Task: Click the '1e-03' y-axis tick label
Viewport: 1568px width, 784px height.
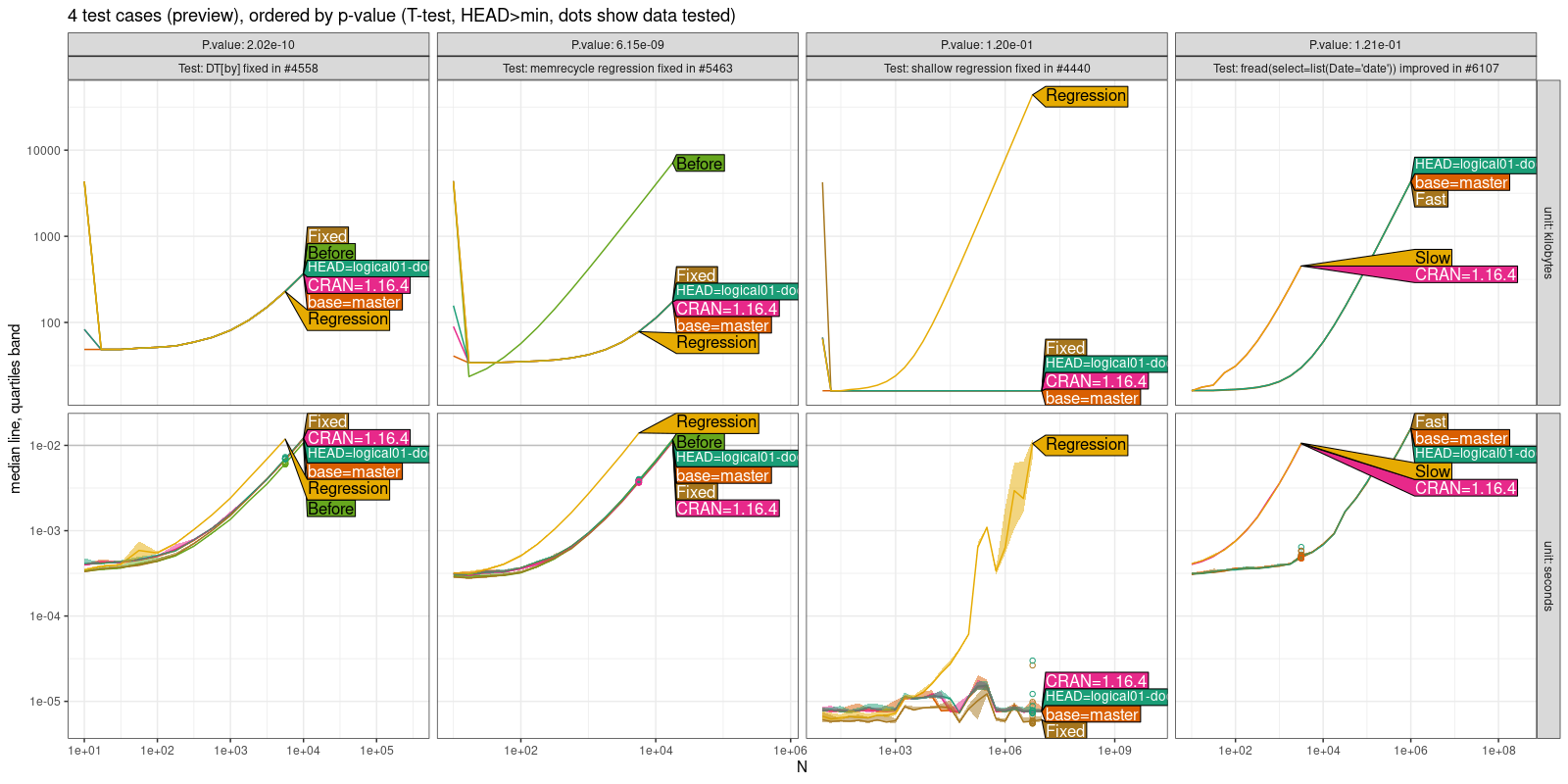Action: 45,531
